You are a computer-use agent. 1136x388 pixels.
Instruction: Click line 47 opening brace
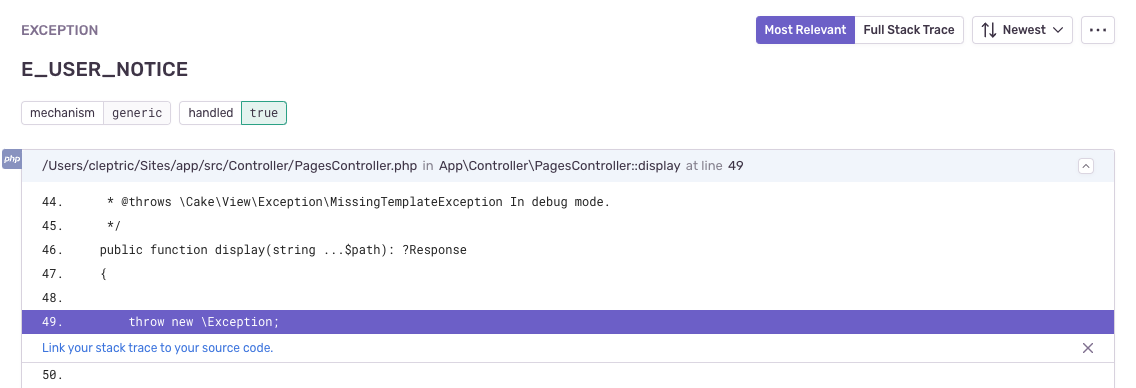coord(104,274)
